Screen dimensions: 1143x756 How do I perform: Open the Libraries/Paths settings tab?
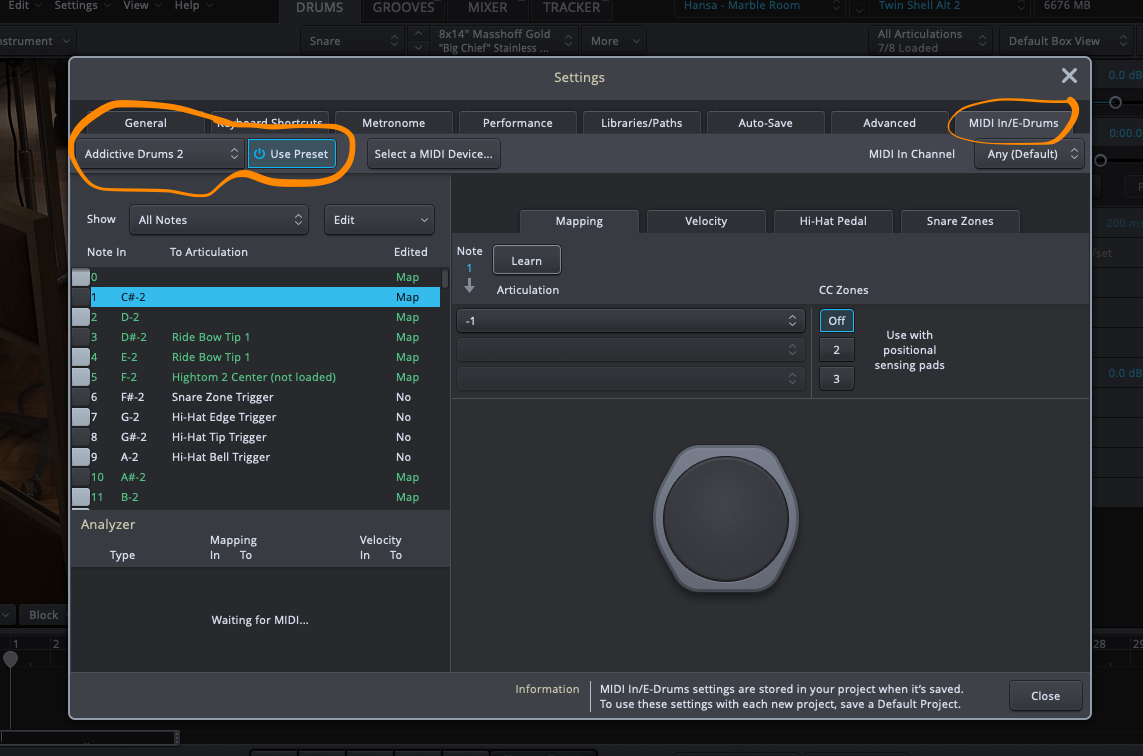click(641, 123)
